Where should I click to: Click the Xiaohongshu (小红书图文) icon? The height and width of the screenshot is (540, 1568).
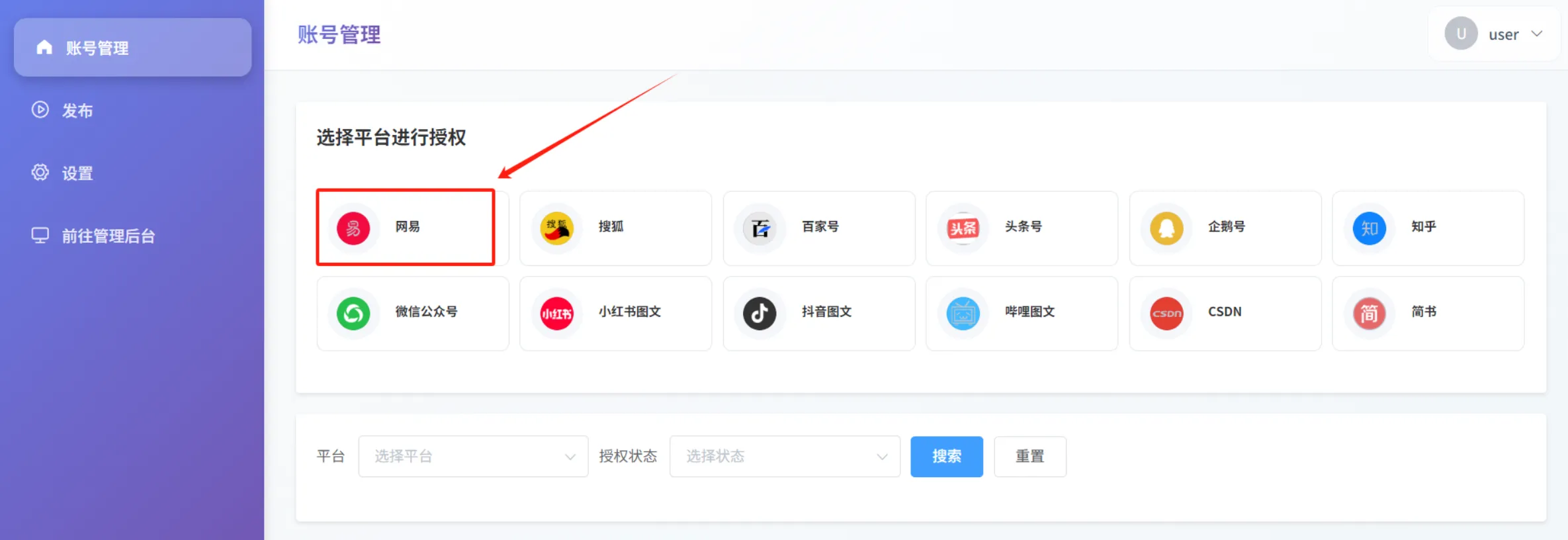(556, 313)
